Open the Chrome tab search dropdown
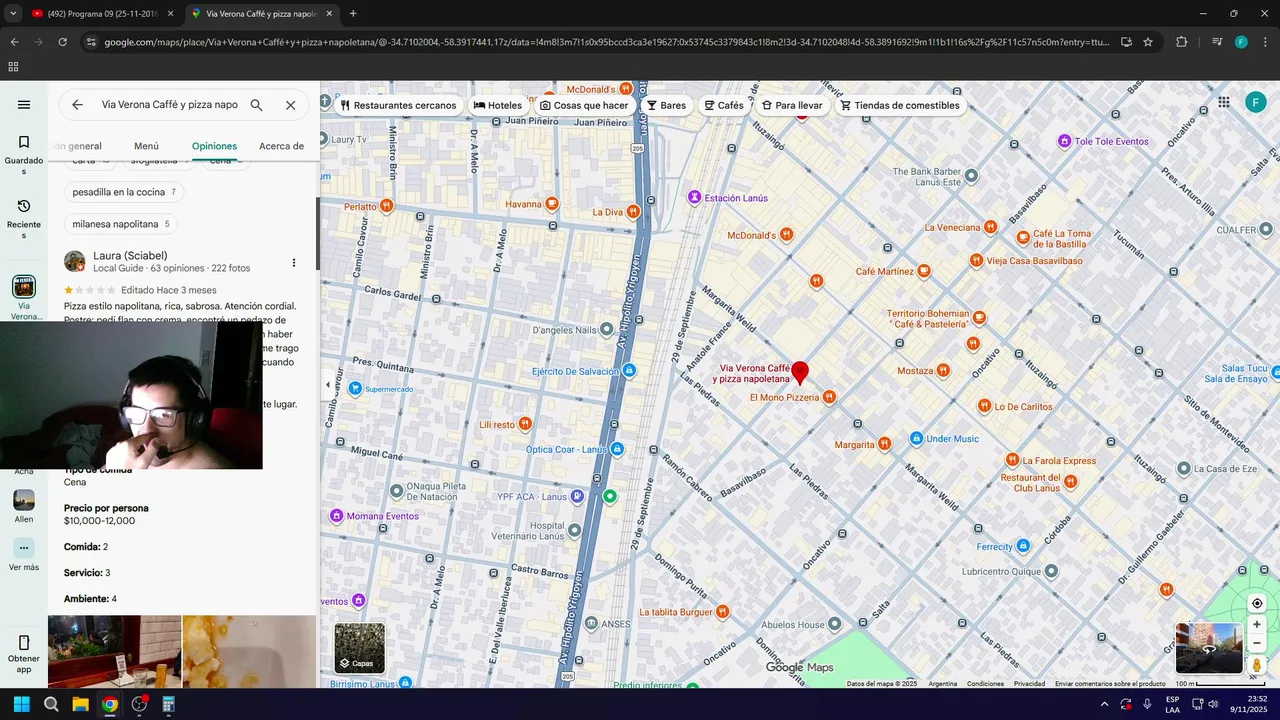The height and width of the screenshot is (720, 1280). pyautogui.click(x=13, y=14)
